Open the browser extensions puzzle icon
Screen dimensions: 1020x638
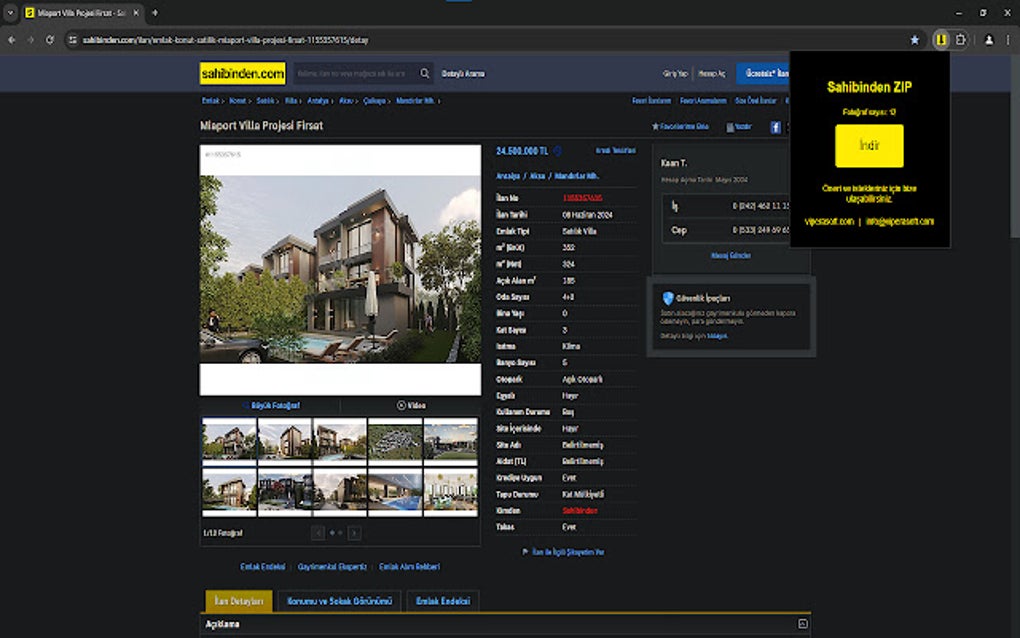(x=961, y=40)
